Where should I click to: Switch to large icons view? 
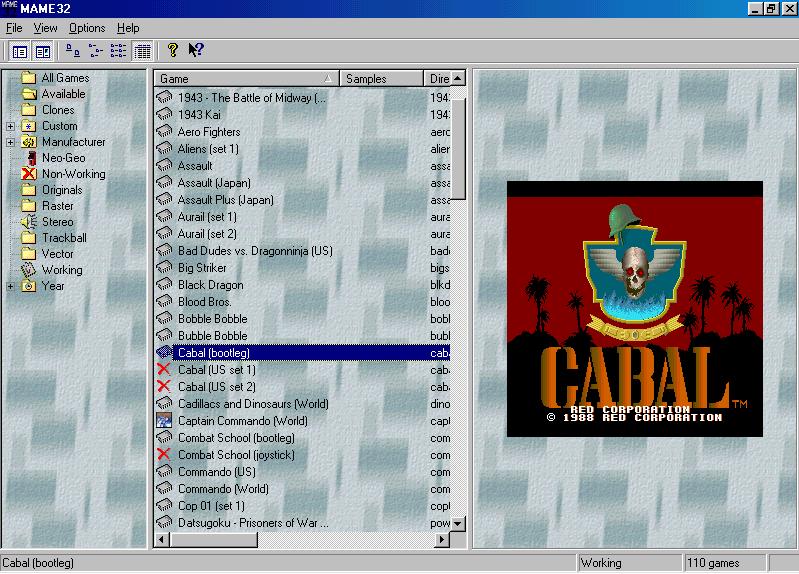[73, 50]
